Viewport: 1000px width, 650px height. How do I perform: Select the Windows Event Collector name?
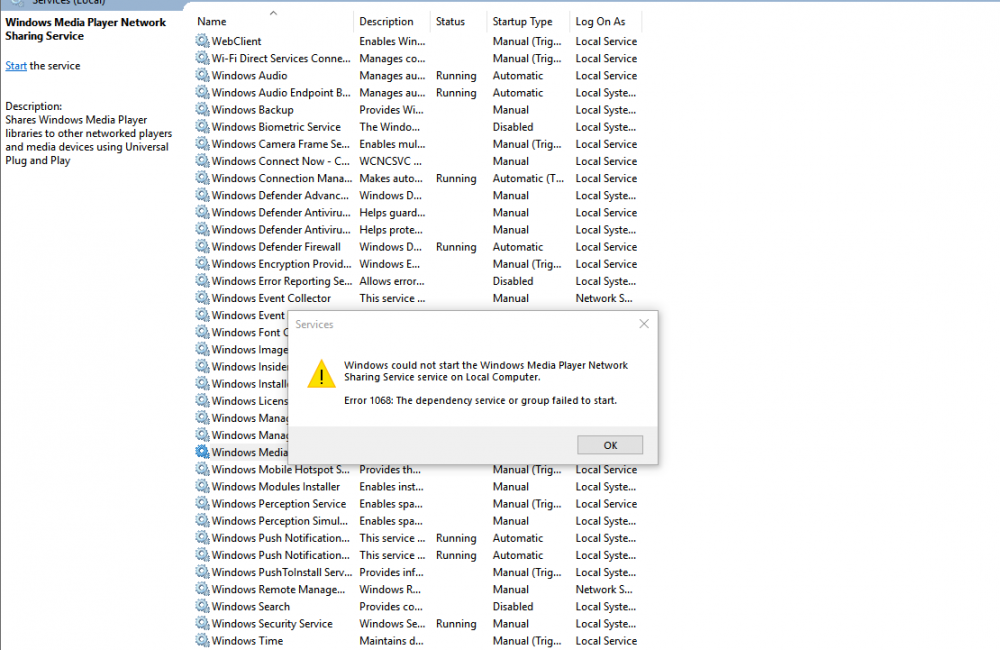pos(271,299)
